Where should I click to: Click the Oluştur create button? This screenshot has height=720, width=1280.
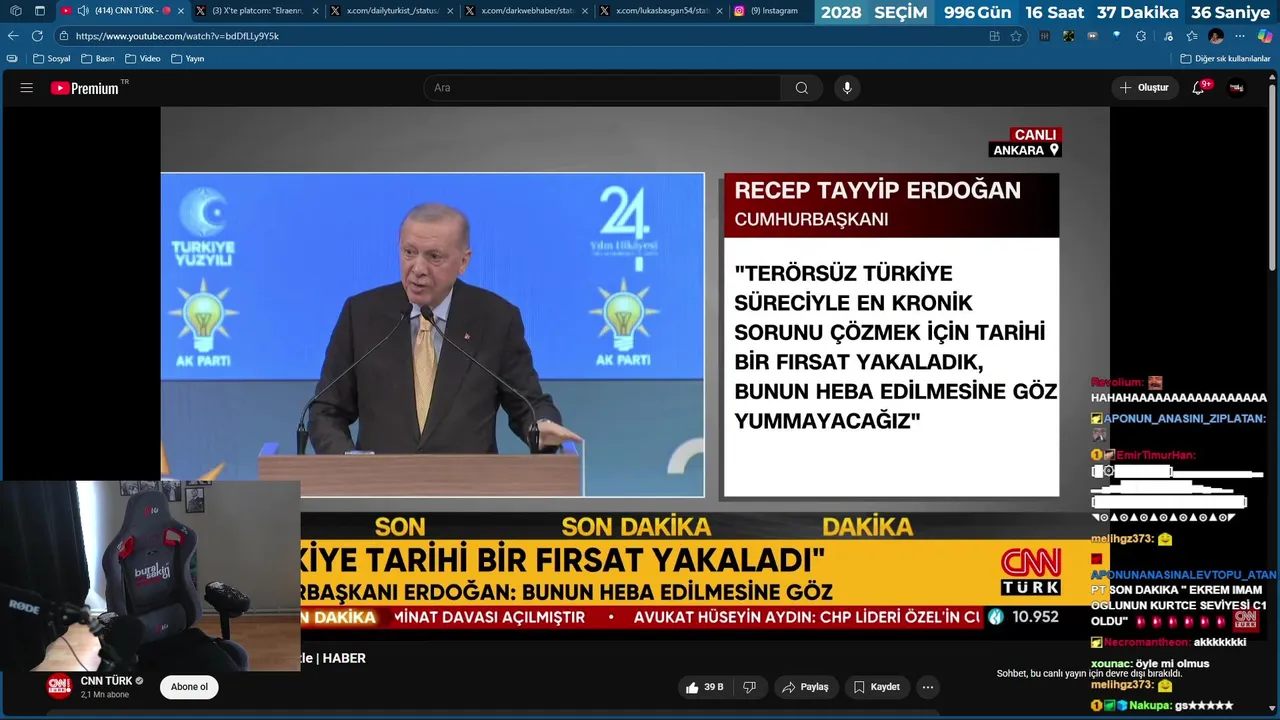pos(1144,88)
